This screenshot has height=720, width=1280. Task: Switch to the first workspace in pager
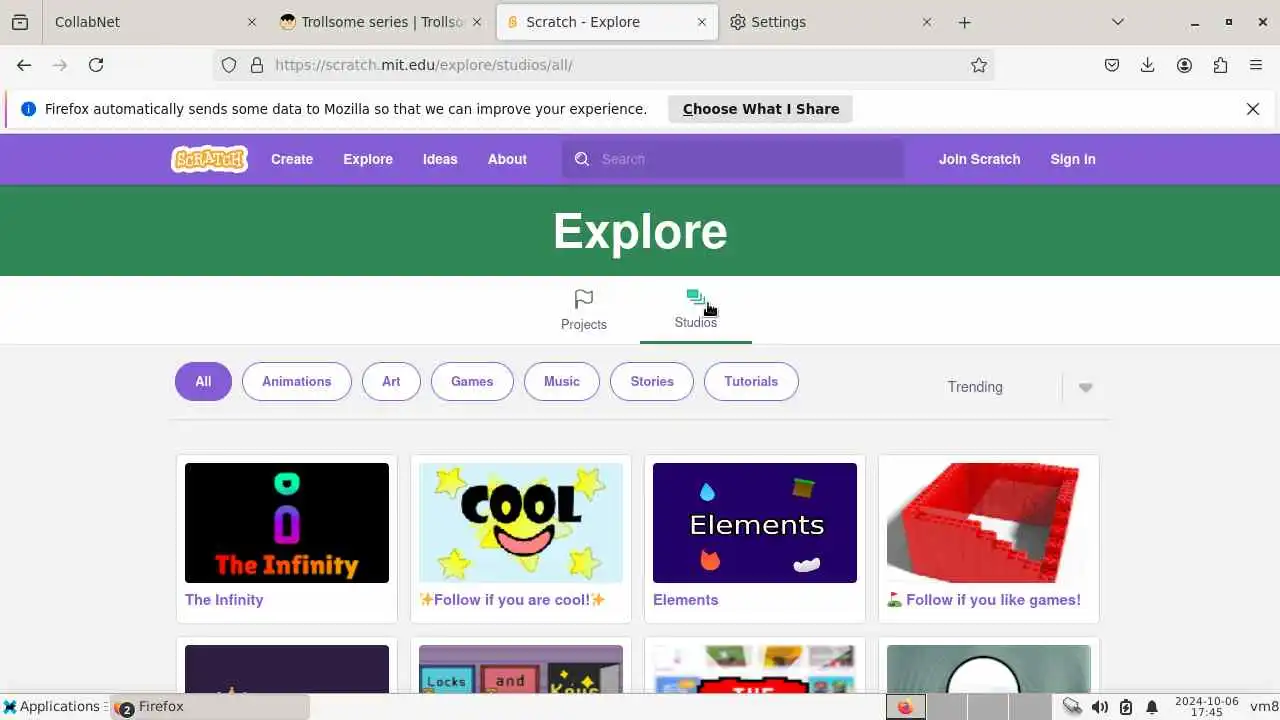tap(905, 707)
